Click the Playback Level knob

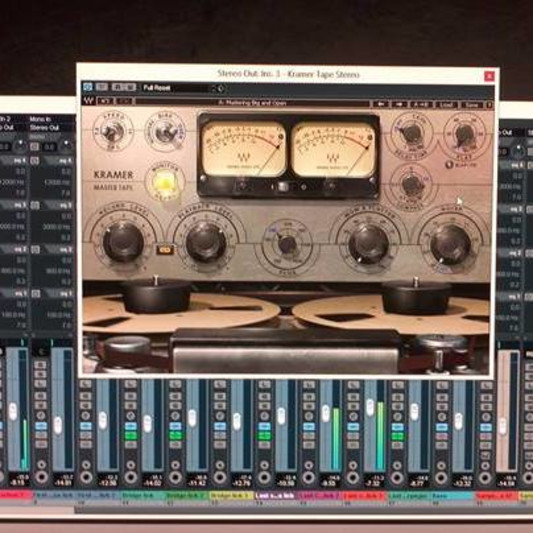pos(206,242)
